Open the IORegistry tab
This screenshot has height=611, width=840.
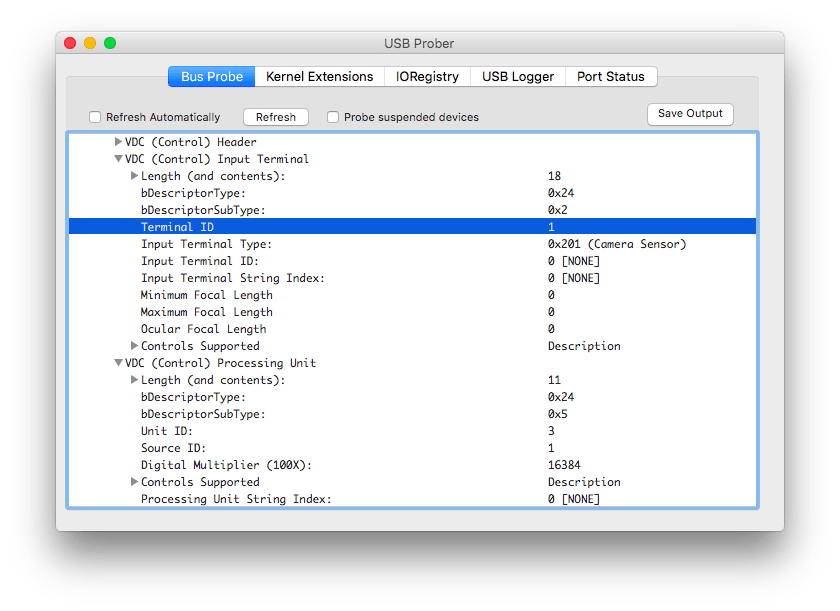click(427, 77)
